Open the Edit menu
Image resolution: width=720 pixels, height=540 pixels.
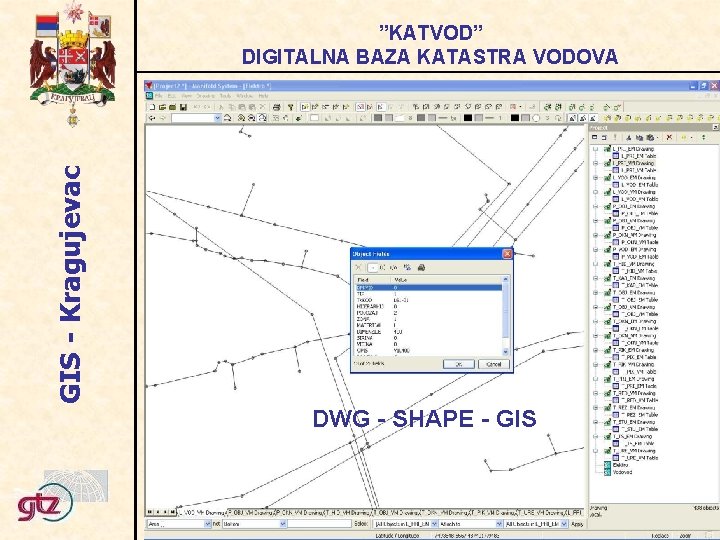tap(172, 96)
